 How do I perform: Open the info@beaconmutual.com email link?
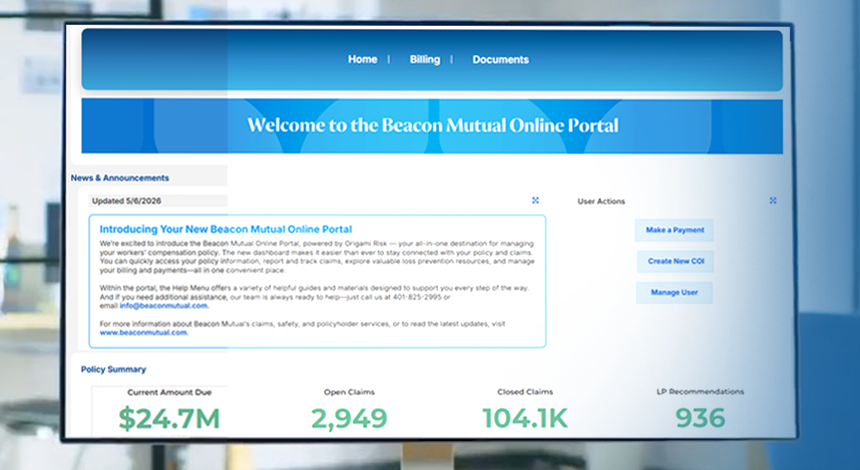click(x=163, y=306)
